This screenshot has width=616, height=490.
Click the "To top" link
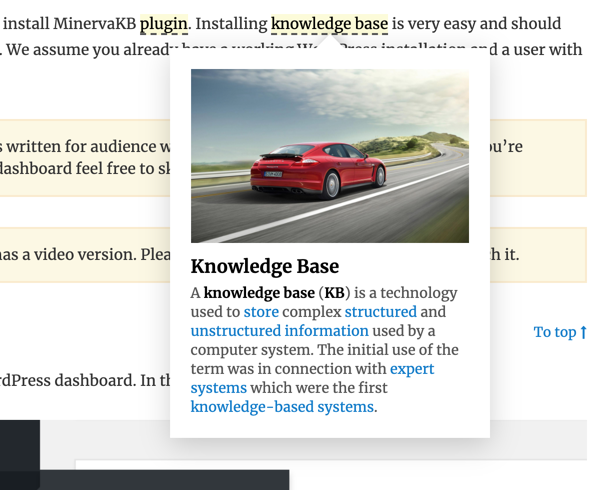[x=560, y=332]
